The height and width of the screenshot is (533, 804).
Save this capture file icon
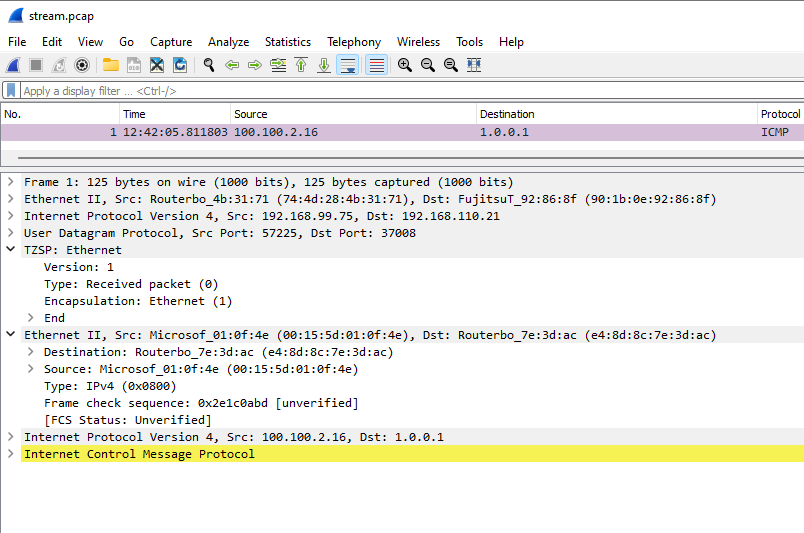(x=134, y=65)
